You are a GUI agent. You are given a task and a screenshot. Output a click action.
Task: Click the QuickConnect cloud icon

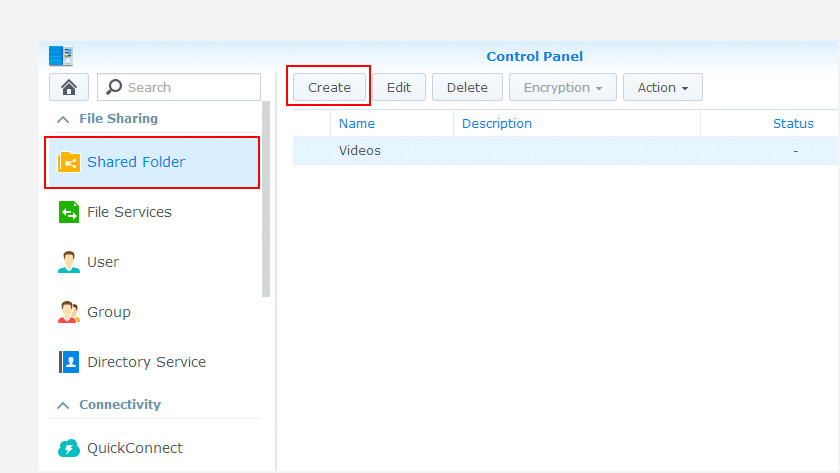click(x=69, y=448)
